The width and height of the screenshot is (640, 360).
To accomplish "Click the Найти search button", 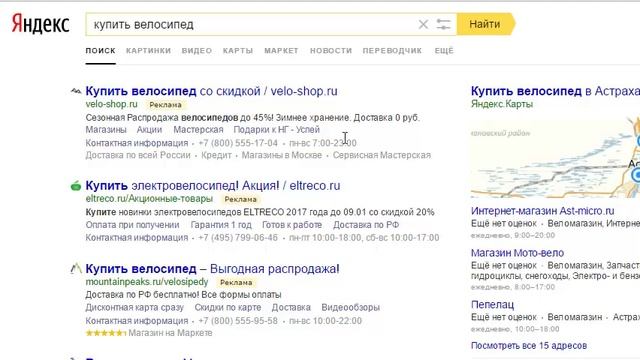I will (486, 24).
